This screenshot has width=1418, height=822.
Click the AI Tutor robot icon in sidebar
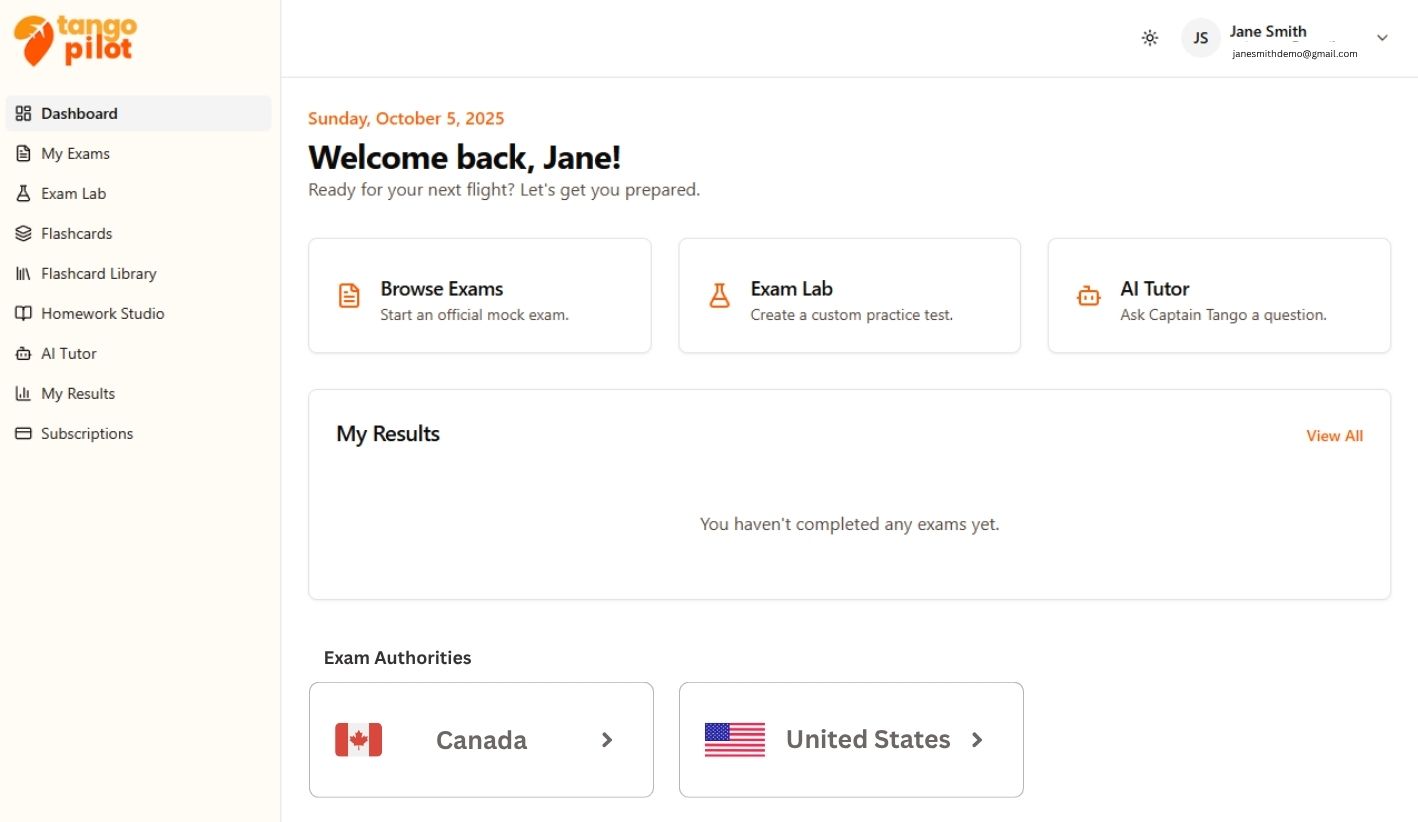tap(24, 354)
